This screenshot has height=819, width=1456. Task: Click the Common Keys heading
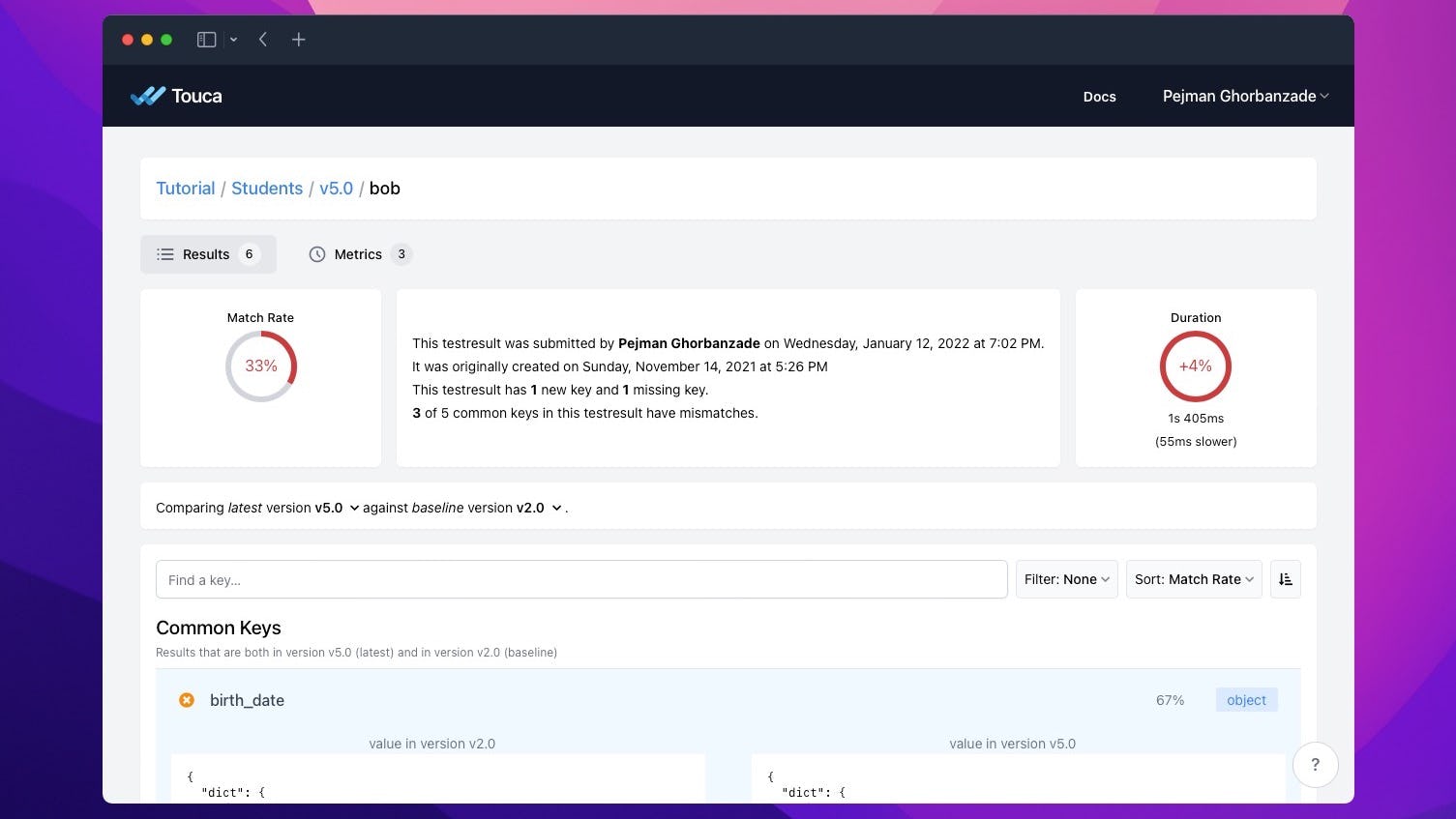click(219, 628)
